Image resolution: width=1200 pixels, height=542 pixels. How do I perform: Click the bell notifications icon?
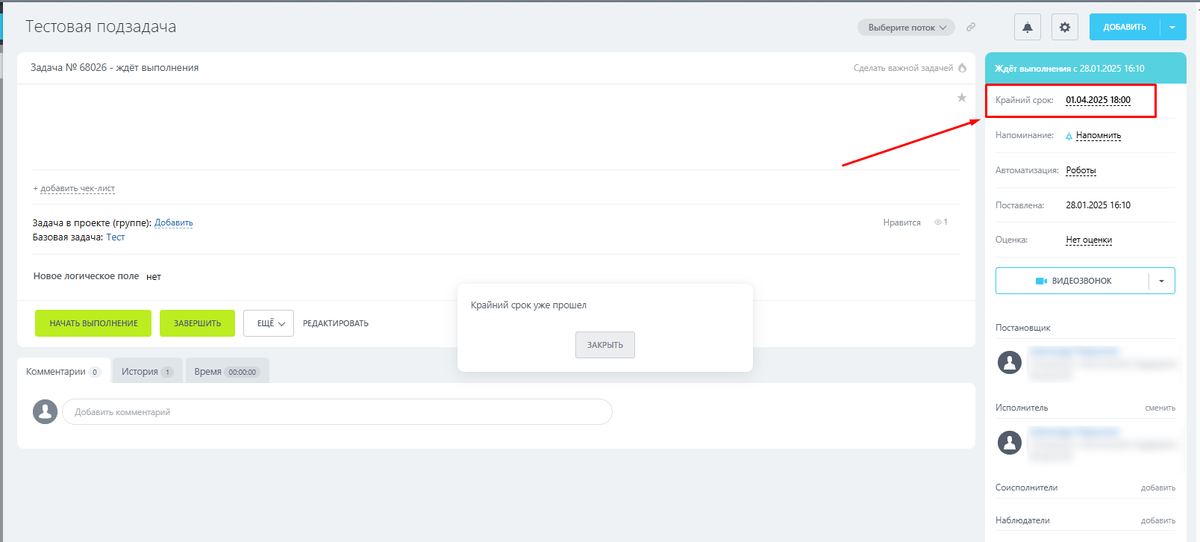tap(1028, 27)
